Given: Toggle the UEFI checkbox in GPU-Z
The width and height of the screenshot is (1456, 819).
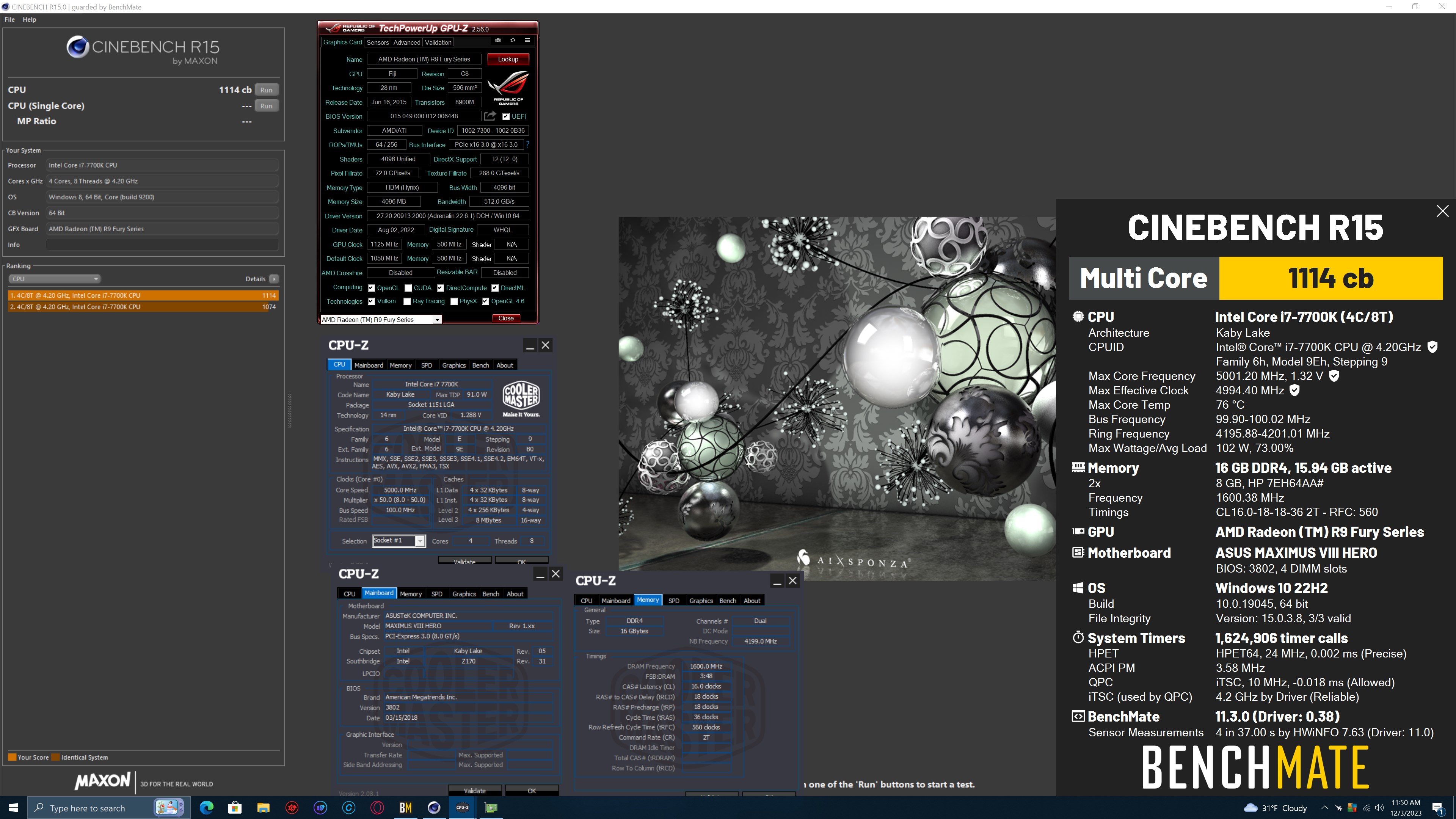Looking at the screenshot, I should (x=506, y=116).
